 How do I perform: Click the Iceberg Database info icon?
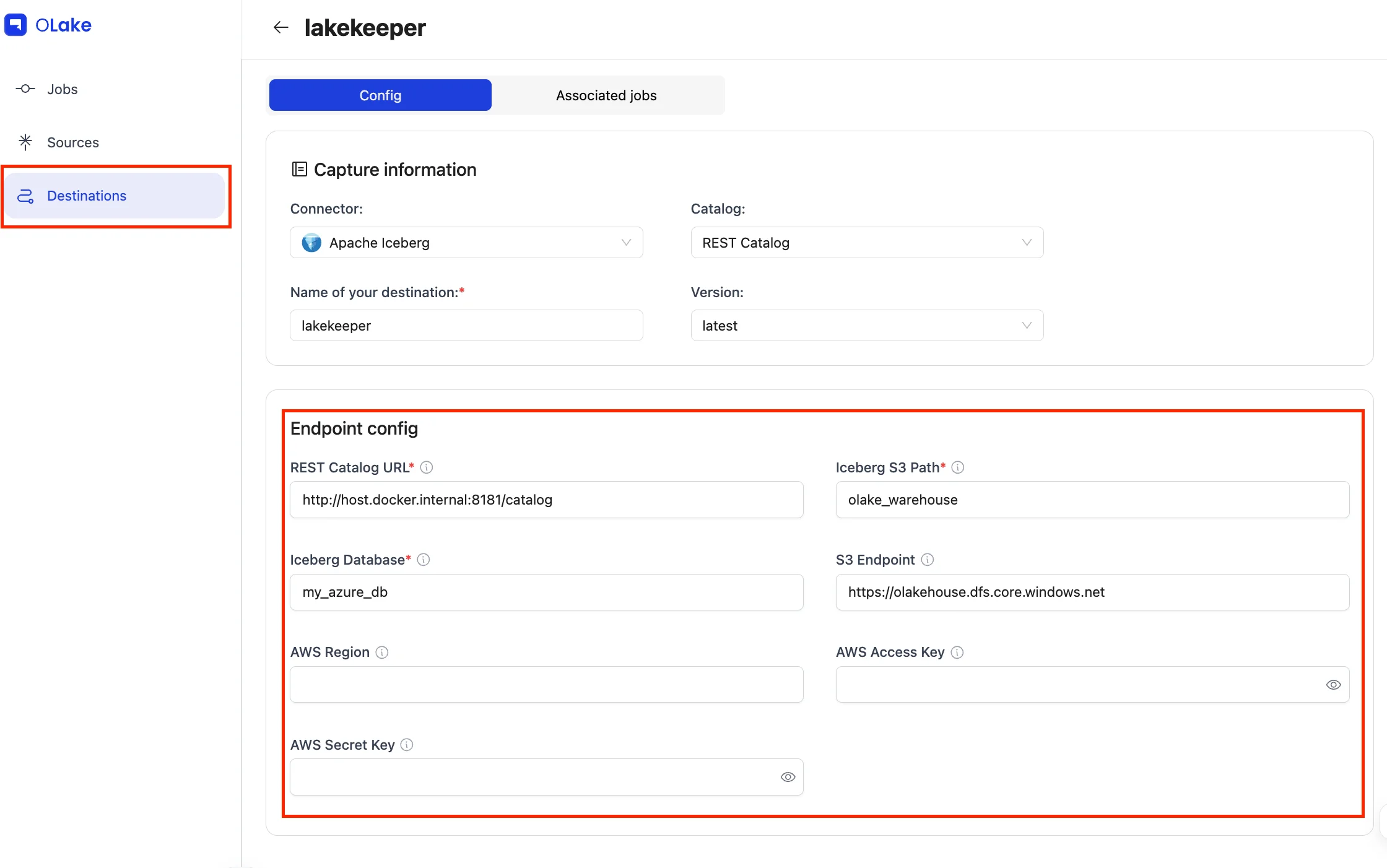tap(424, 560)
